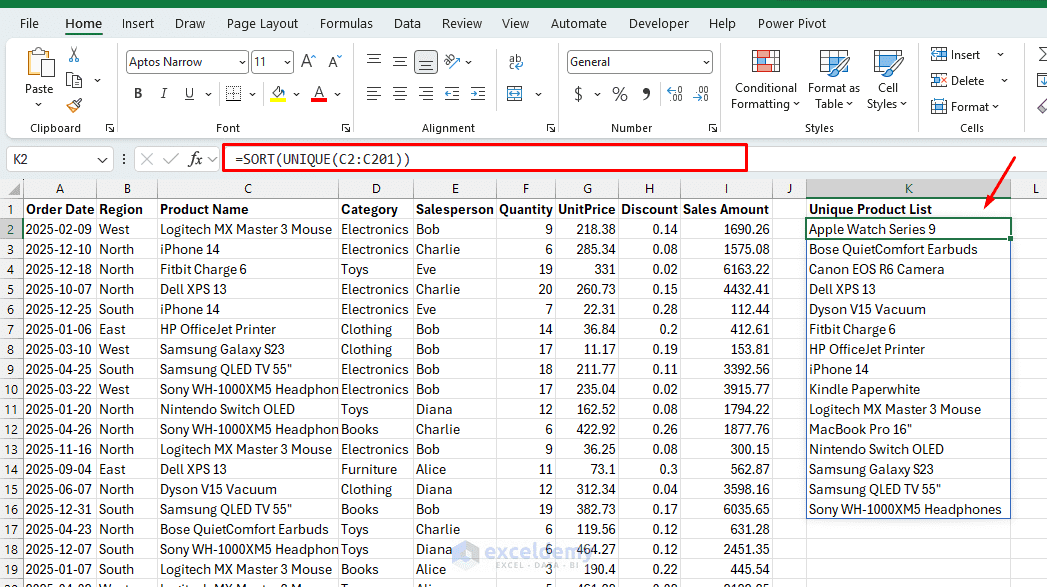Click the formula bar Enter checkmark
Image resolution: width=1047 pixels, height=587 pixels.
click(171, 159)
